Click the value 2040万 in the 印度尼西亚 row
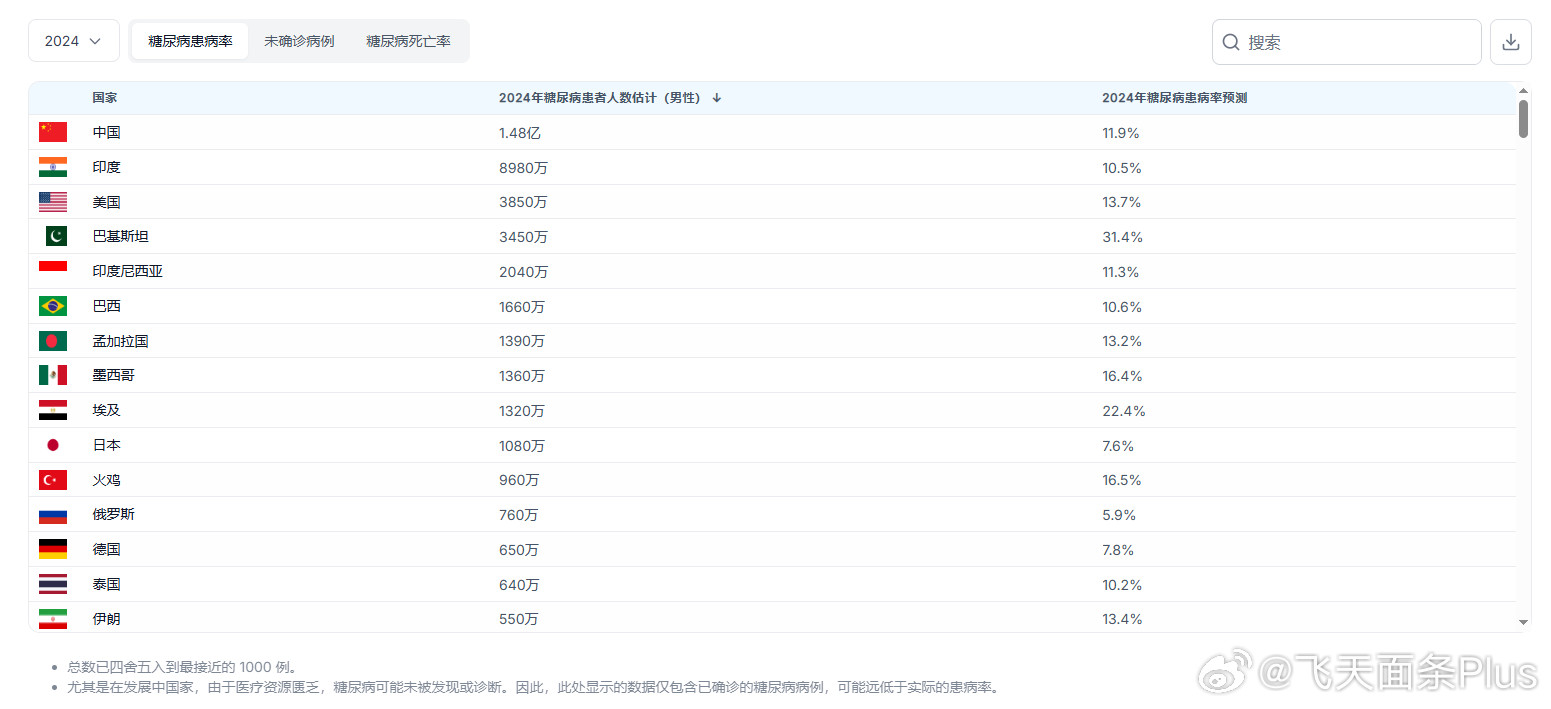This screenshot has width=1551, height=709. (x=523, y=271)
